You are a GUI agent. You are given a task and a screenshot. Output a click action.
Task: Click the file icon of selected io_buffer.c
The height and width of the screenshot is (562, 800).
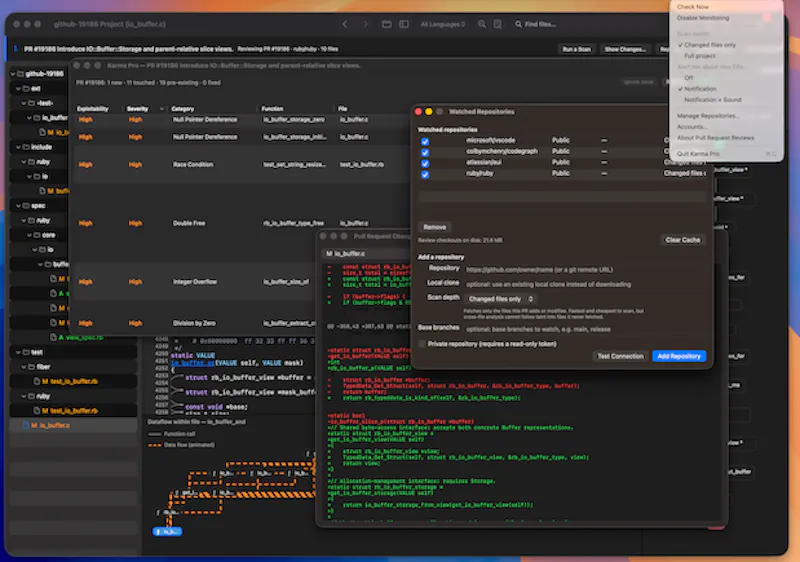pyautogui.click(x=26, y=425)
